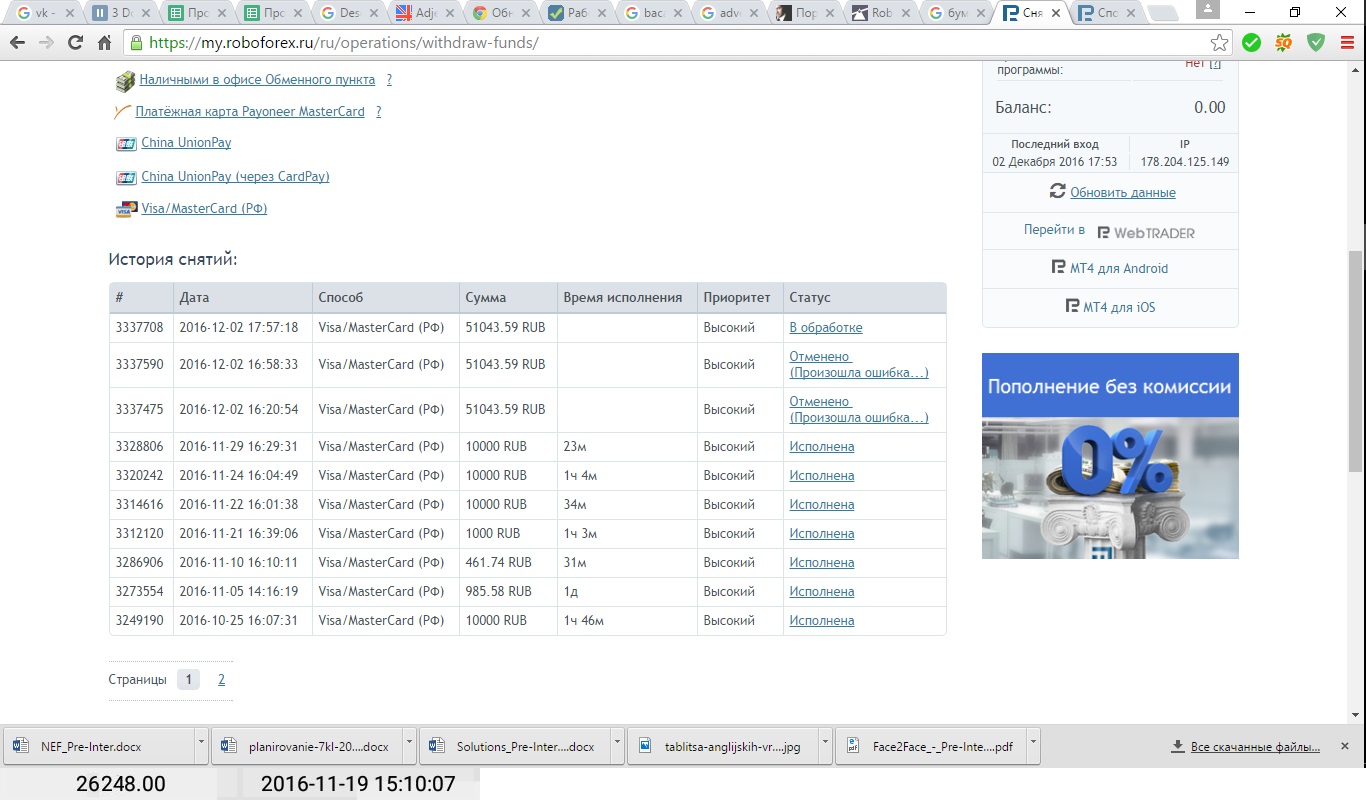Click the browser forward arrow
This screenshot has height=800, width=1366.
46,43
